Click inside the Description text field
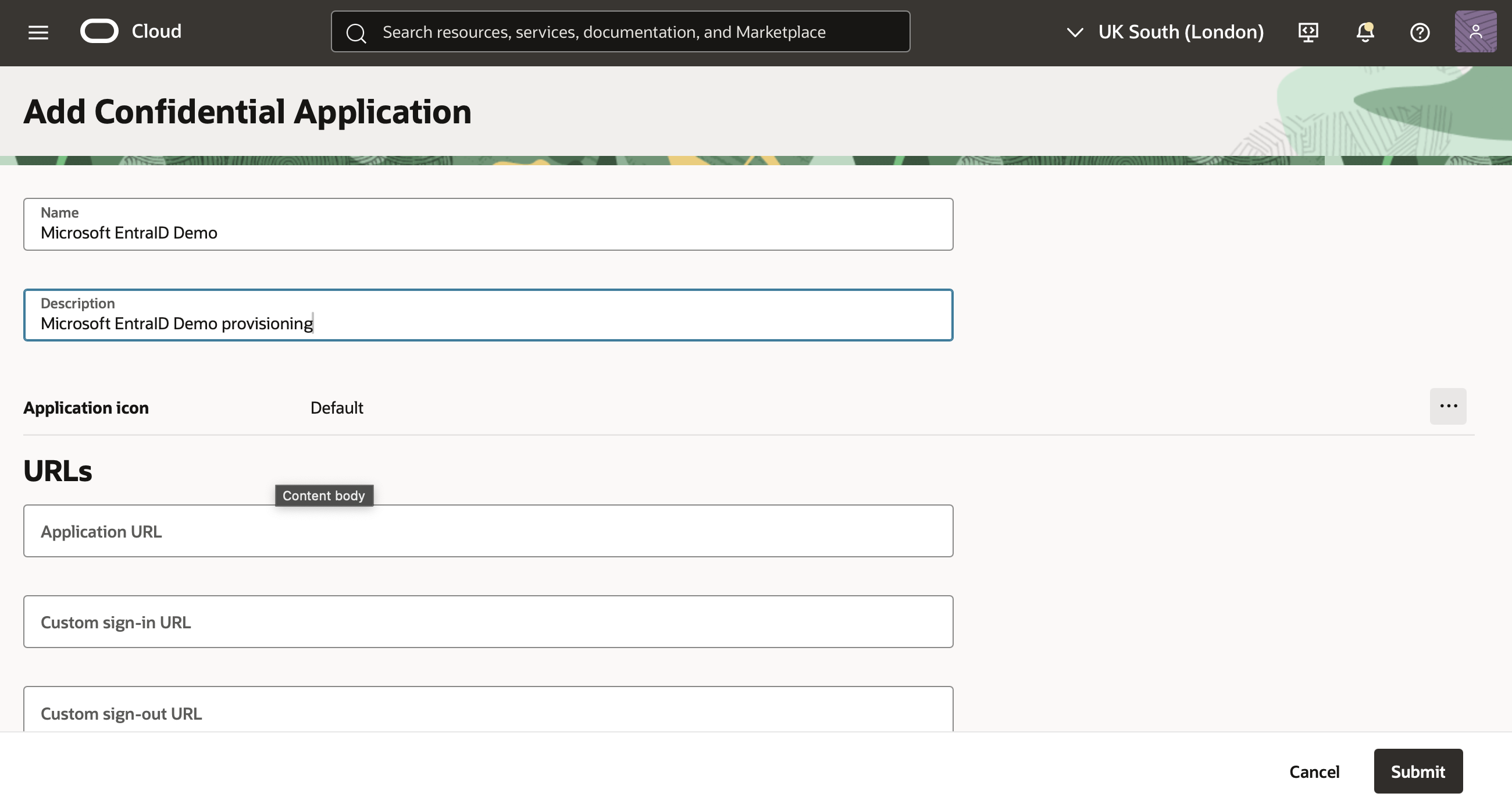 click(x=487, y=322)
